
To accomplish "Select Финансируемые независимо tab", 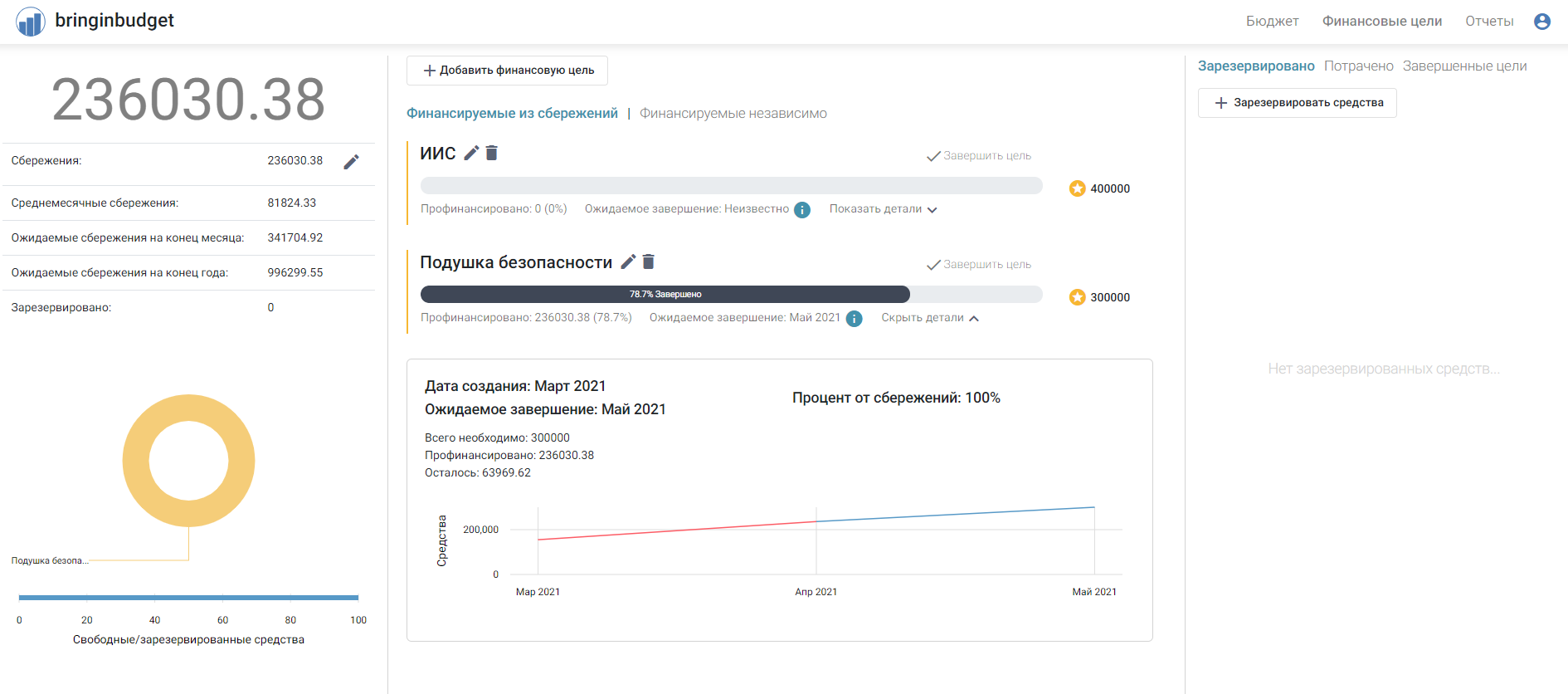I will 733,114.
